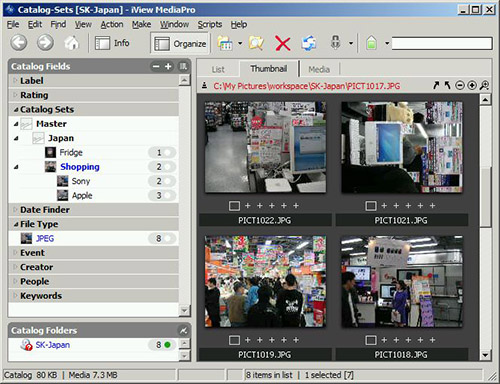Select the Apple catalog set

82,195
